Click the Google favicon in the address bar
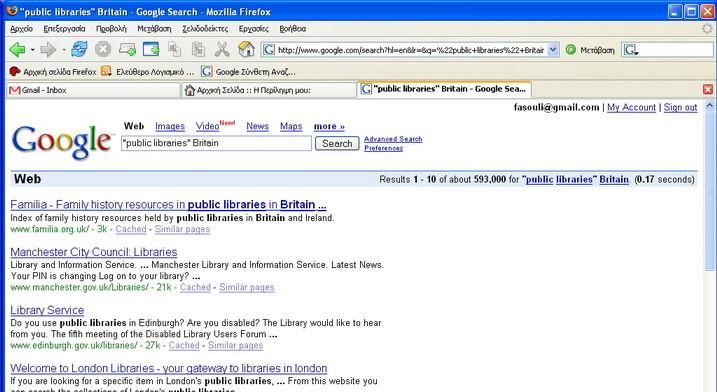717x392 pixels. tap(269, 49)
